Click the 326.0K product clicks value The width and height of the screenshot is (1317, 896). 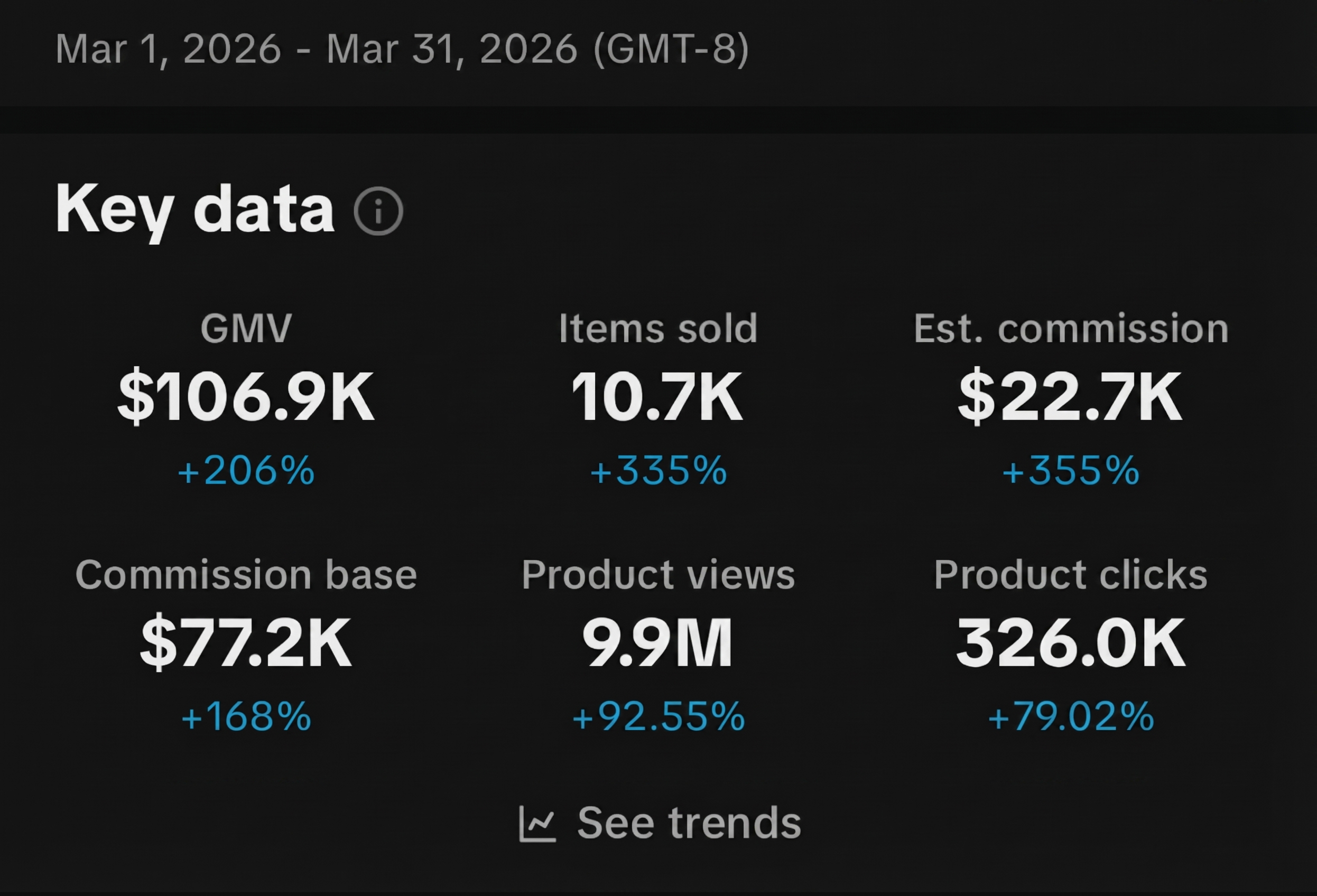pyautogui.click(x=1071, y=642)
